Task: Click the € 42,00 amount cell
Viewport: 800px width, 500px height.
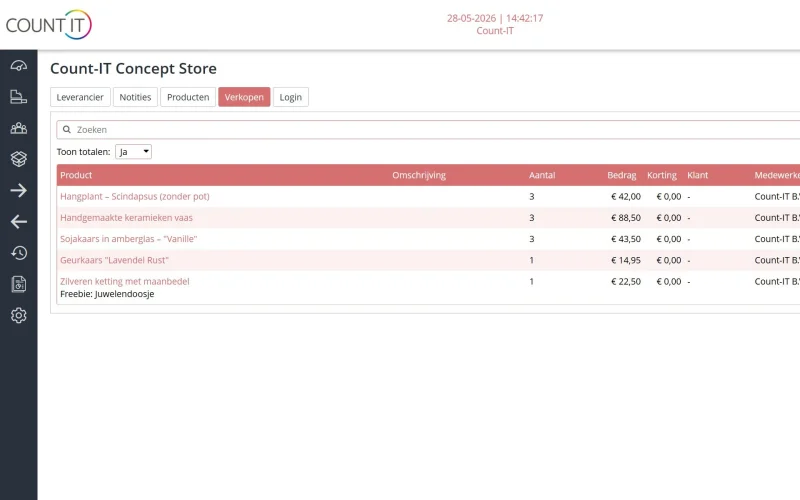Action: [626, 196]
